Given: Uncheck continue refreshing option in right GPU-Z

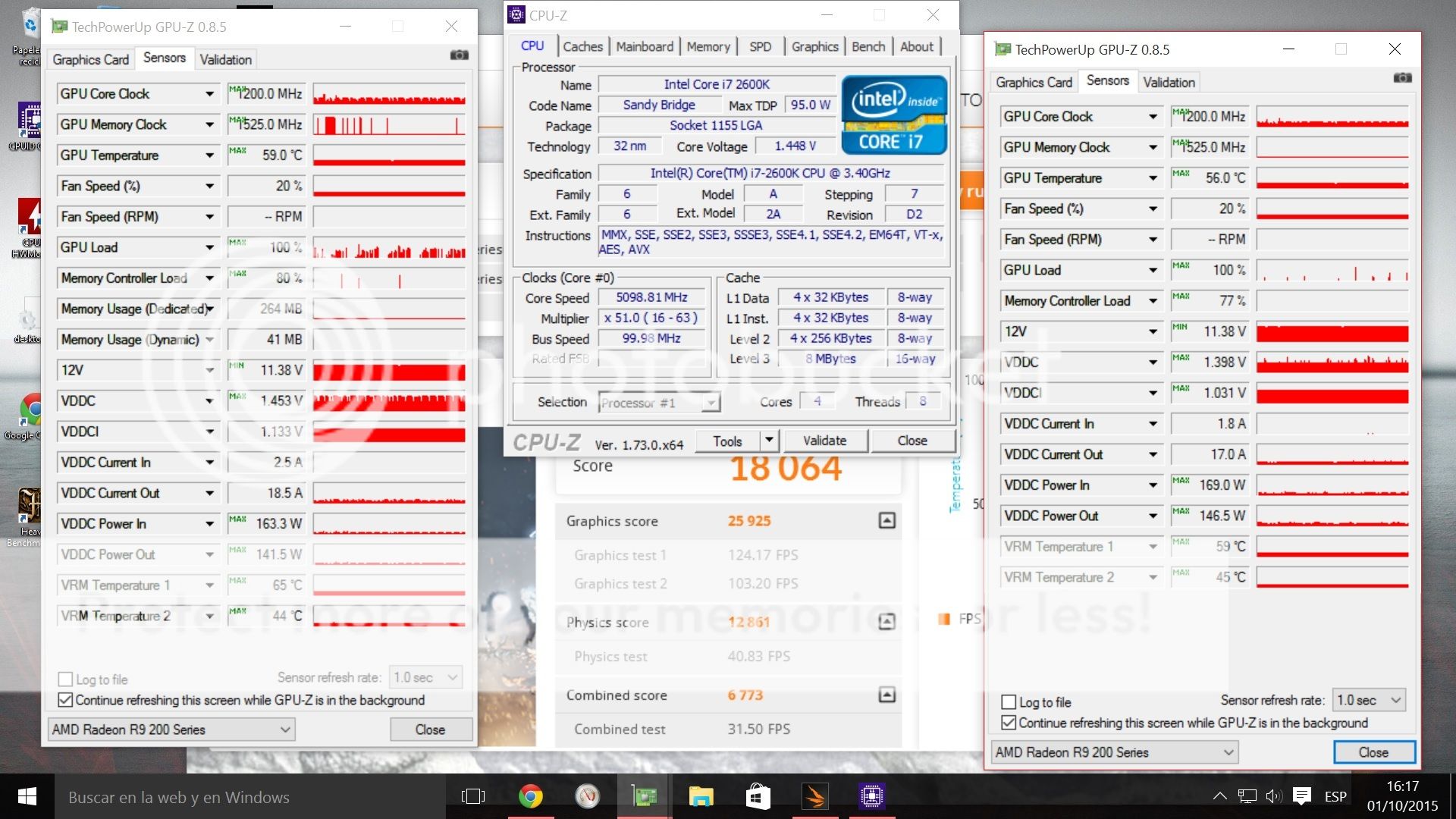Looking at the screenshot, I should [x=1009, y=723].
